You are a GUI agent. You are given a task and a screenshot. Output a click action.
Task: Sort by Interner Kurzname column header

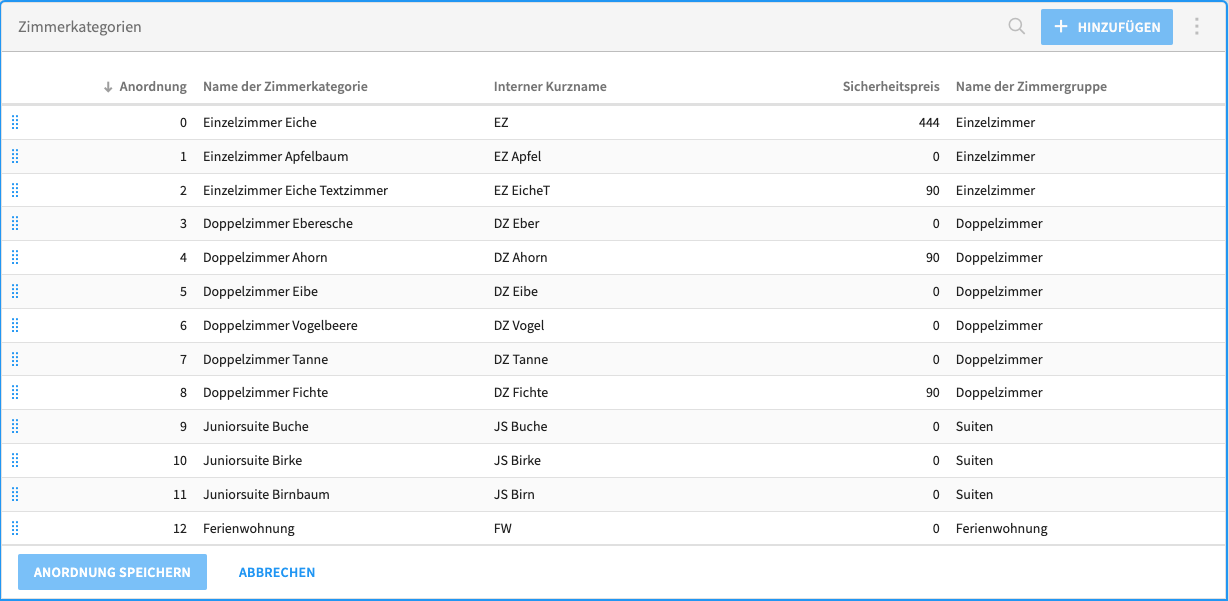(550, 86)
